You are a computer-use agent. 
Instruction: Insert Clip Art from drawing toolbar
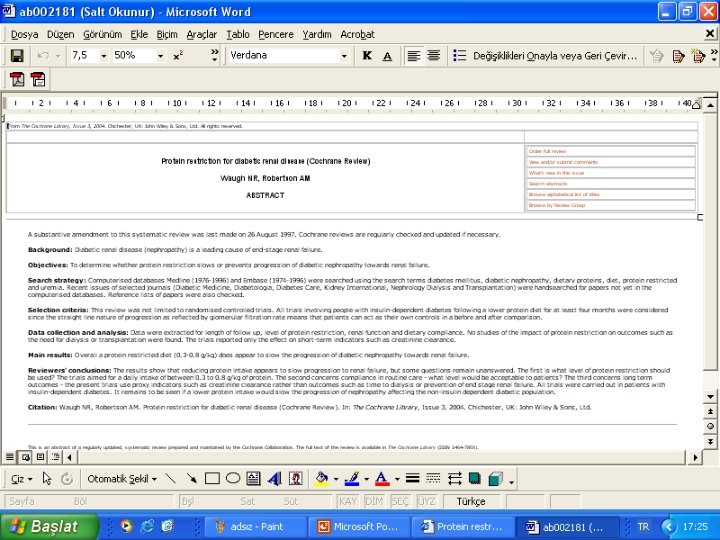tap(295, 478)
